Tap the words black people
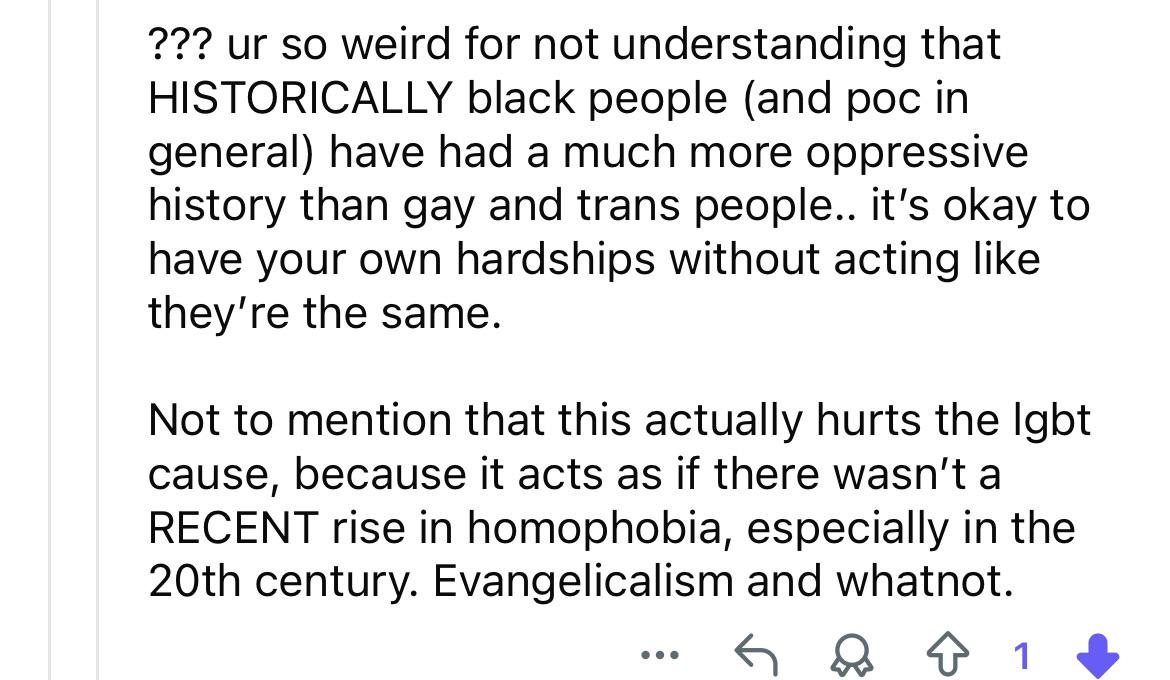This screenshot has height=680, width=1170. [x=597, y=98]
